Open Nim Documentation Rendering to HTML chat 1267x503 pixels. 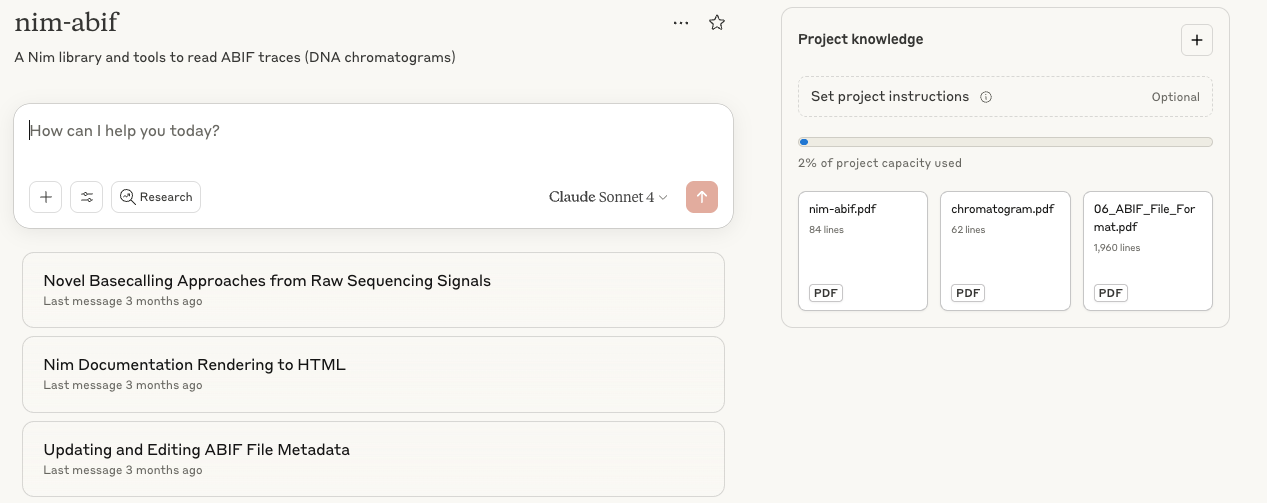373,374
